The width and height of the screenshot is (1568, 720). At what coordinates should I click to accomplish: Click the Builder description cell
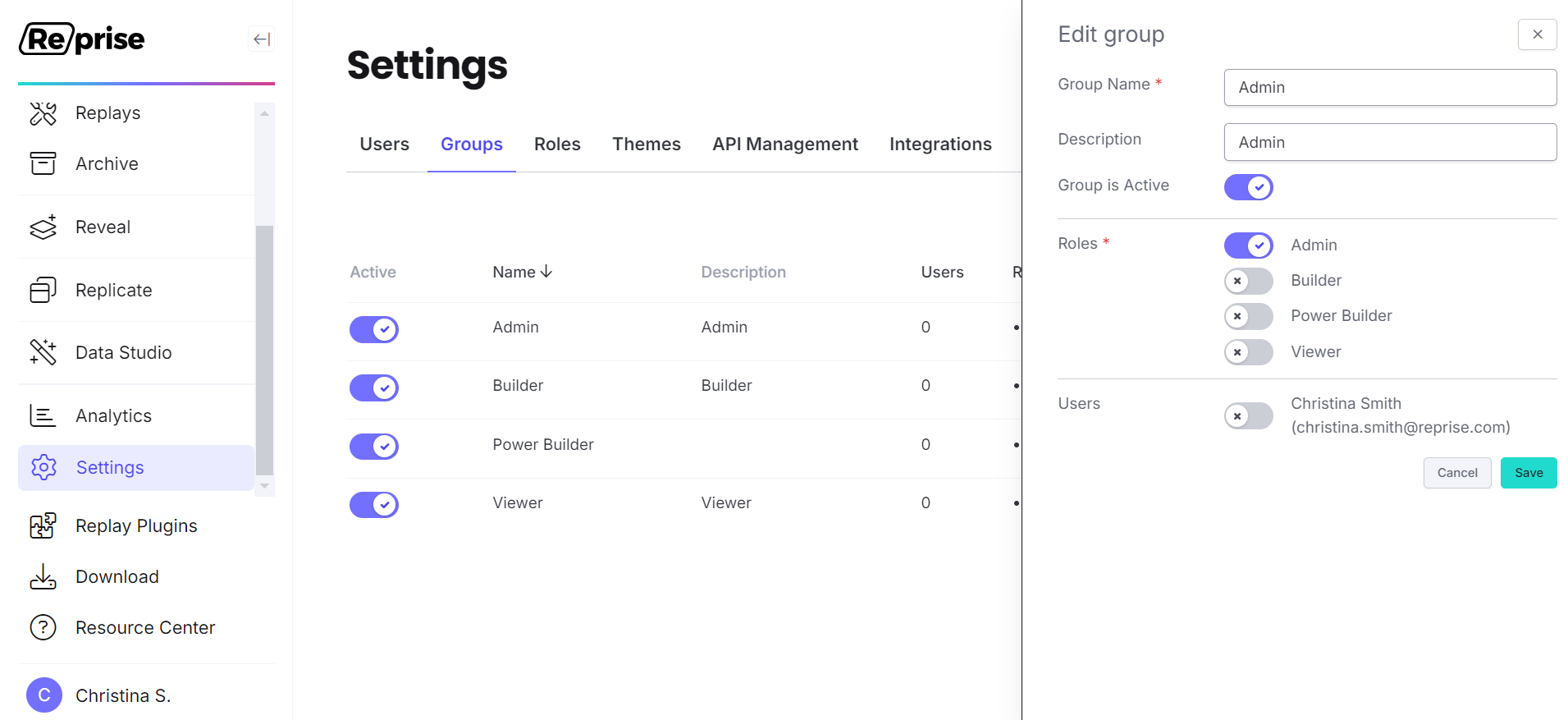(726, 386)
